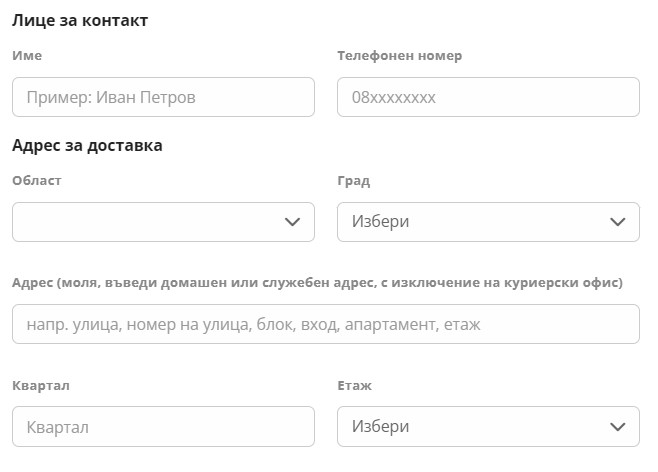Click the long 'Адрес' instruction label

(x=317, y=283)
